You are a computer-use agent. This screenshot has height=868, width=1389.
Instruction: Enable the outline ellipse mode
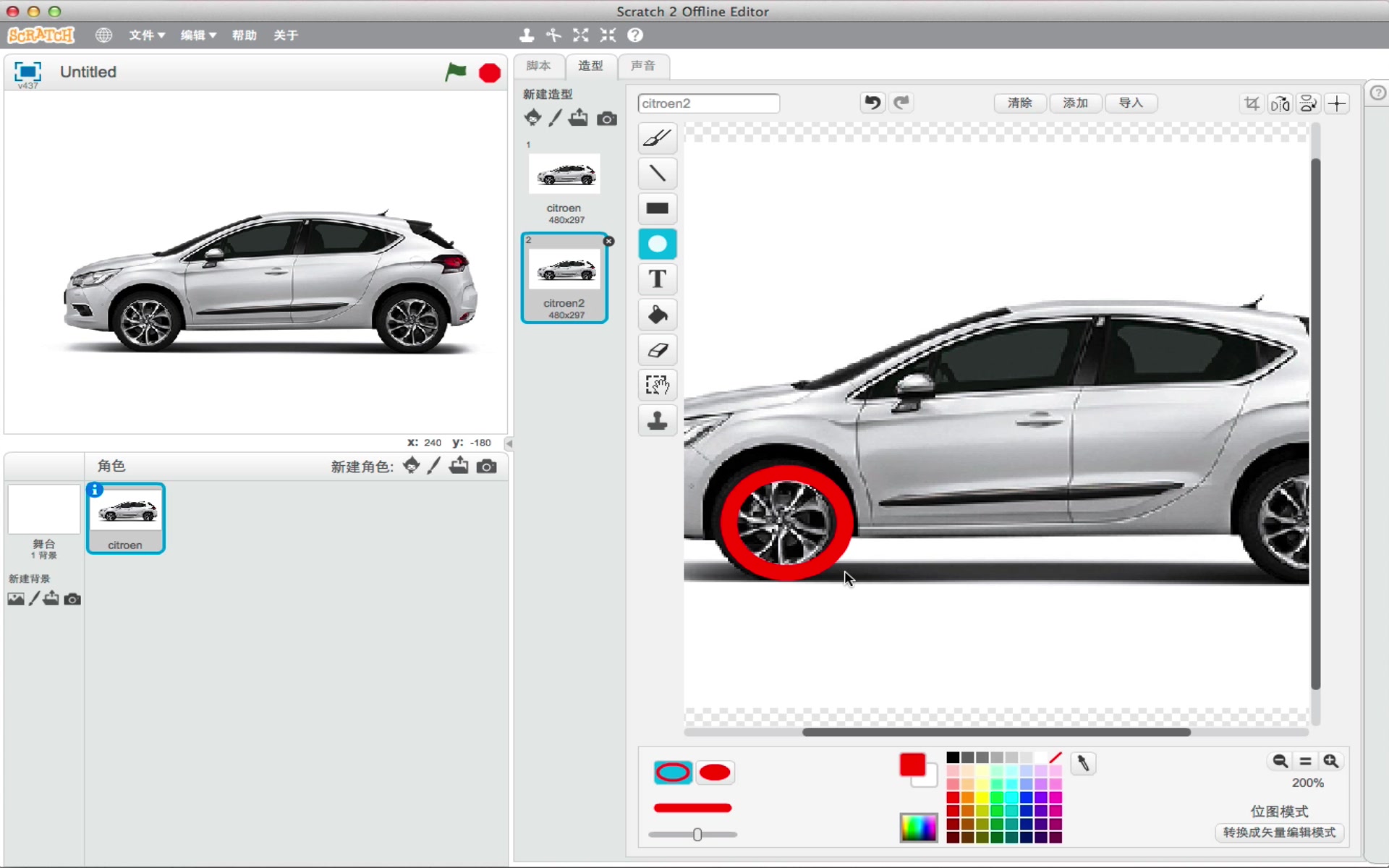(673, 773)
